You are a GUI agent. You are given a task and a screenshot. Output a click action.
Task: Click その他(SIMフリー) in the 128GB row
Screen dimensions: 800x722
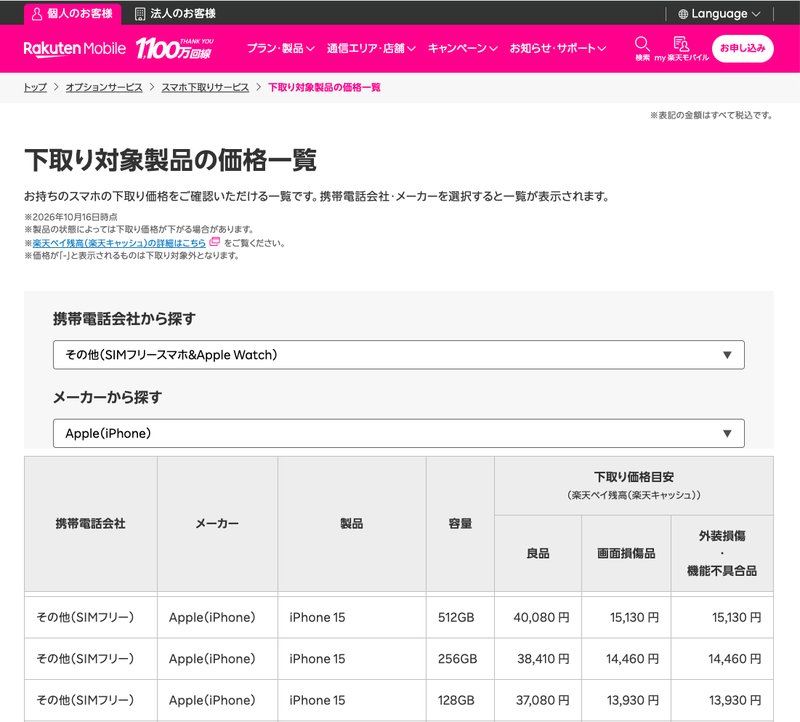coord(85,700)
